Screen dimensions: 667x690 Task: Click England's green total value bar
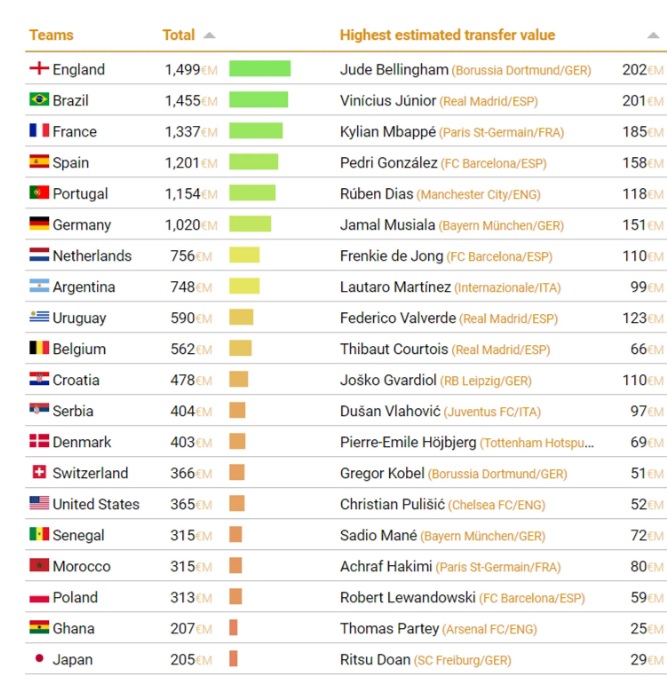tap(260, 69)
